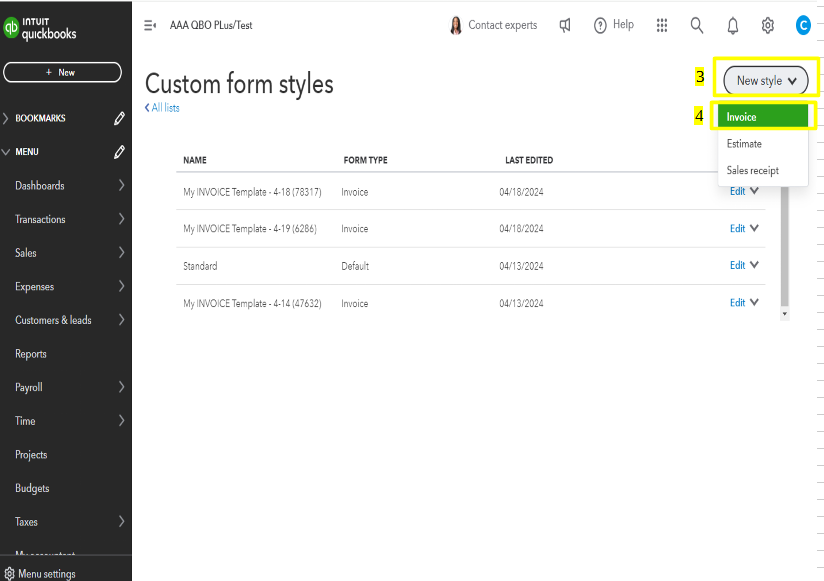Open the notifications bell icon

[x=733, y=25]
